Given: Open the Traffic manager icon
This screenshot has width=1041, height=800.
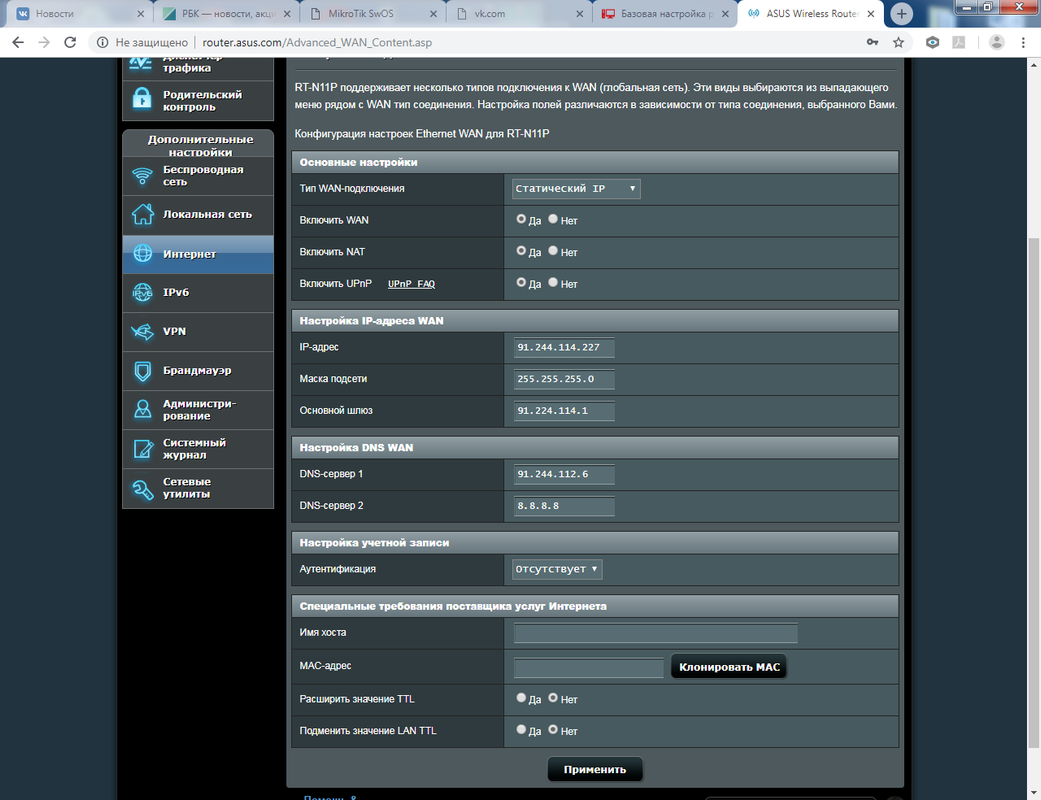Looking at the screenshot, I should pyautogui.click(x=141, y=64).
